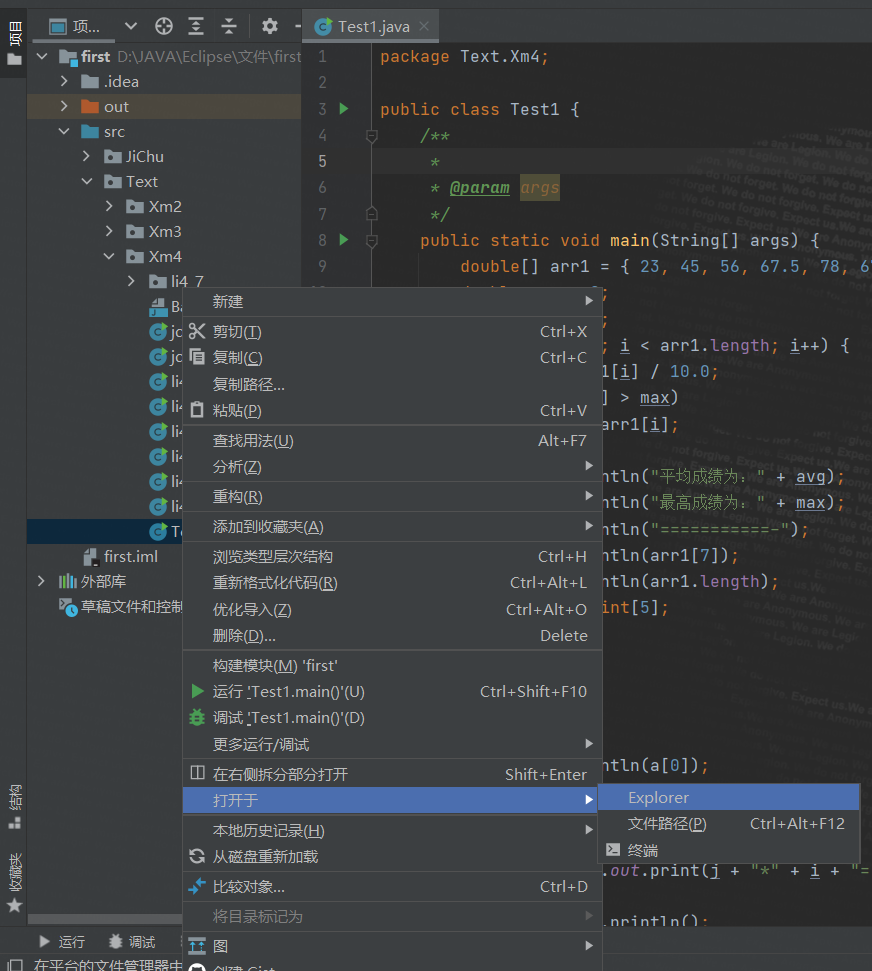872x971 pixels.
Task: Expand the li4_7 package node
Action: pos(131,281)
